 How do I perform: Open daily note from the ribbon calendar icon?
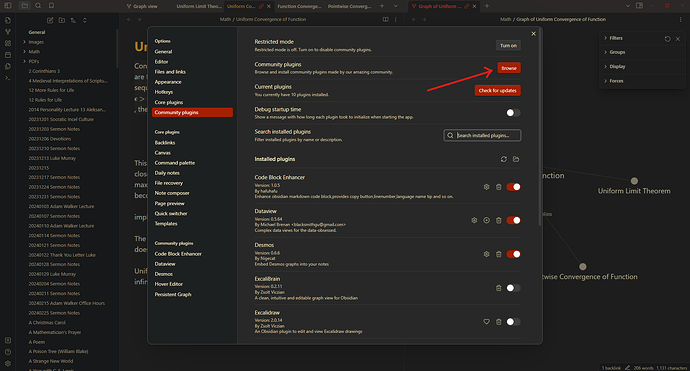click(x=8, y=55)
